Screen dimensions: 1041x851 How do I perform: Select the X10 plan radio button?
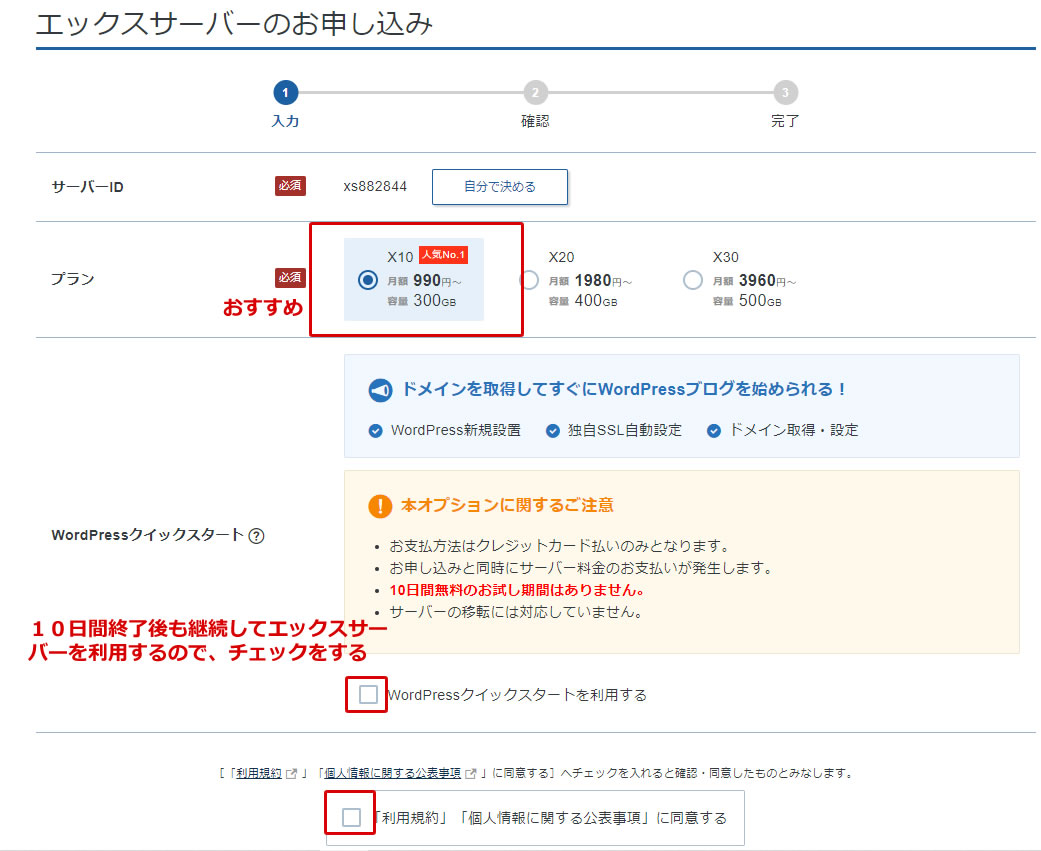368,280
